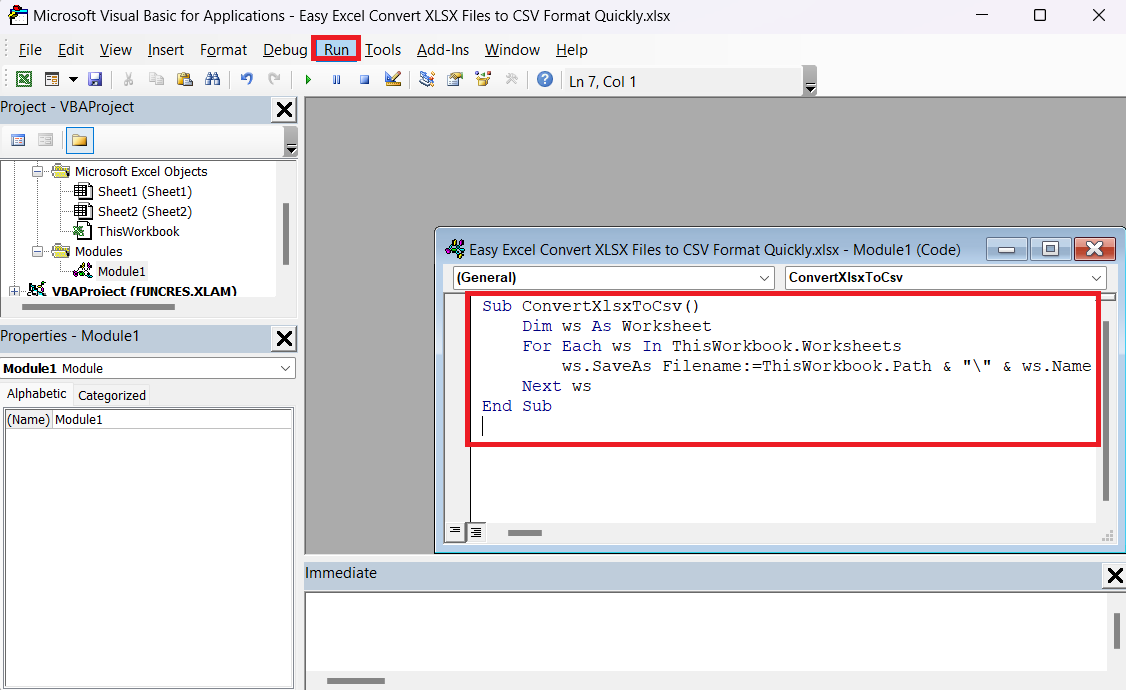This screenshot has height=690, width=1126.
Task: Switch to Full Module View button
Action: tap(475, 532)
